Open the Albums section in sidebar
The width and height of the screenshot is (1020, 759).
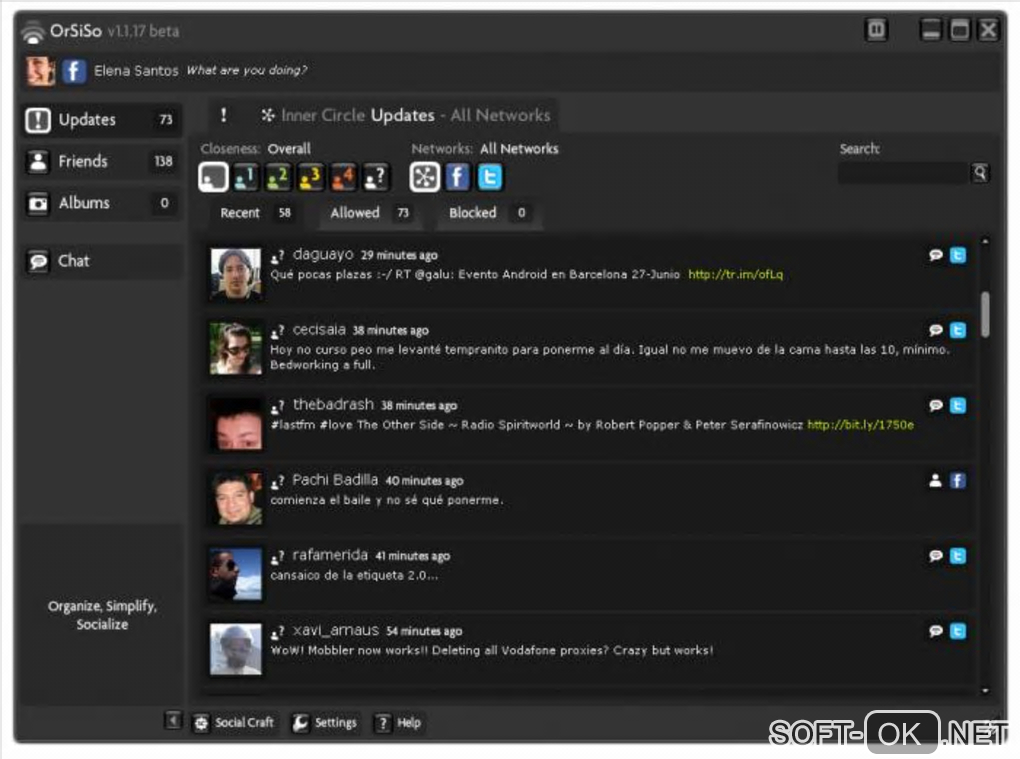click(x=101, y=203)
